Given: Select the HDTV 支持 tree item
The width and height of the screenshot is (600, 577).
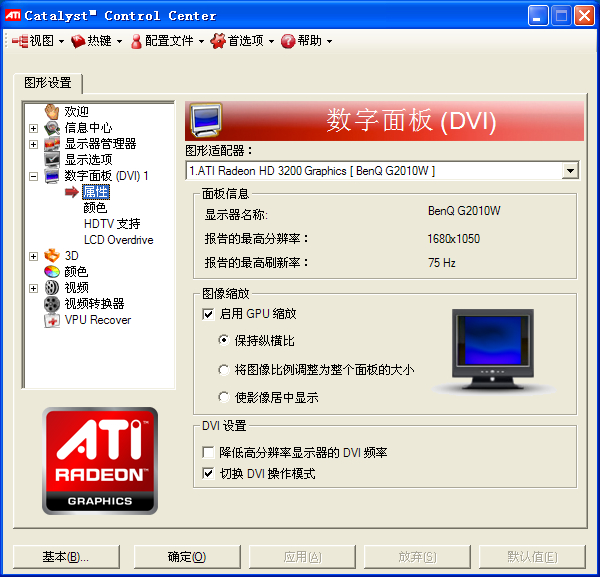Looking at the screenshot, I should click(112, 224).
